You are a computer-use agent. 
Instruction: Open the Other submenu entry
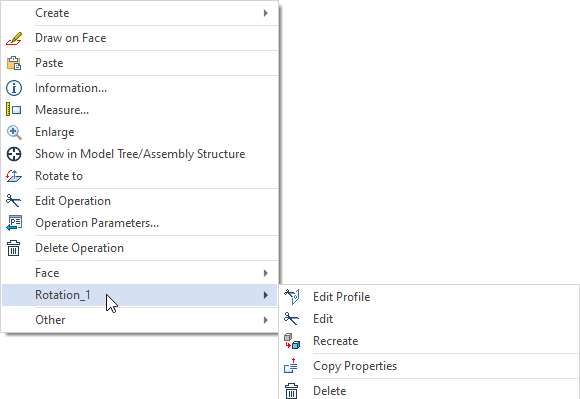point(140,320)
